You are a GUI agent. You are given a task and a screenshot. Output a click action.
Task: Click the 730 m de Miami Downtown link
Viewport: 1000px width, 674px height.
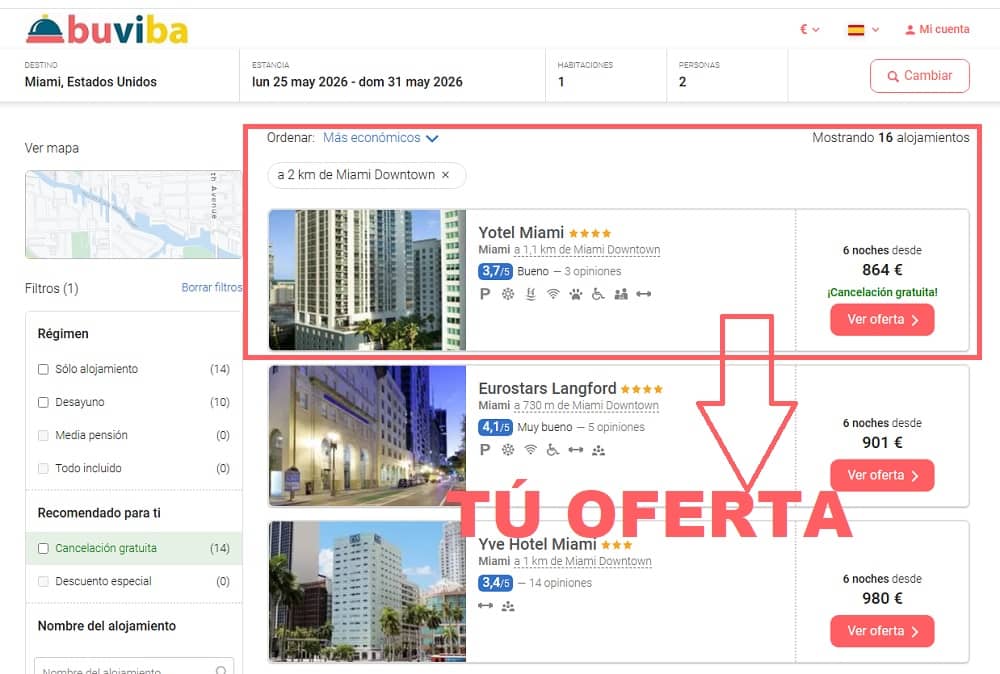click(586, 406)
